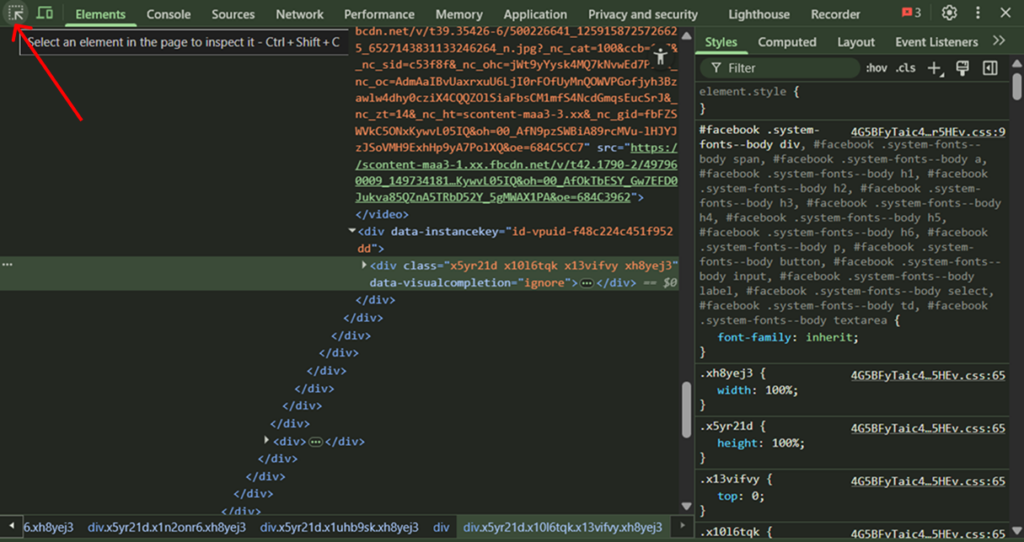Select the Styles pane tab

coord(721,42)
